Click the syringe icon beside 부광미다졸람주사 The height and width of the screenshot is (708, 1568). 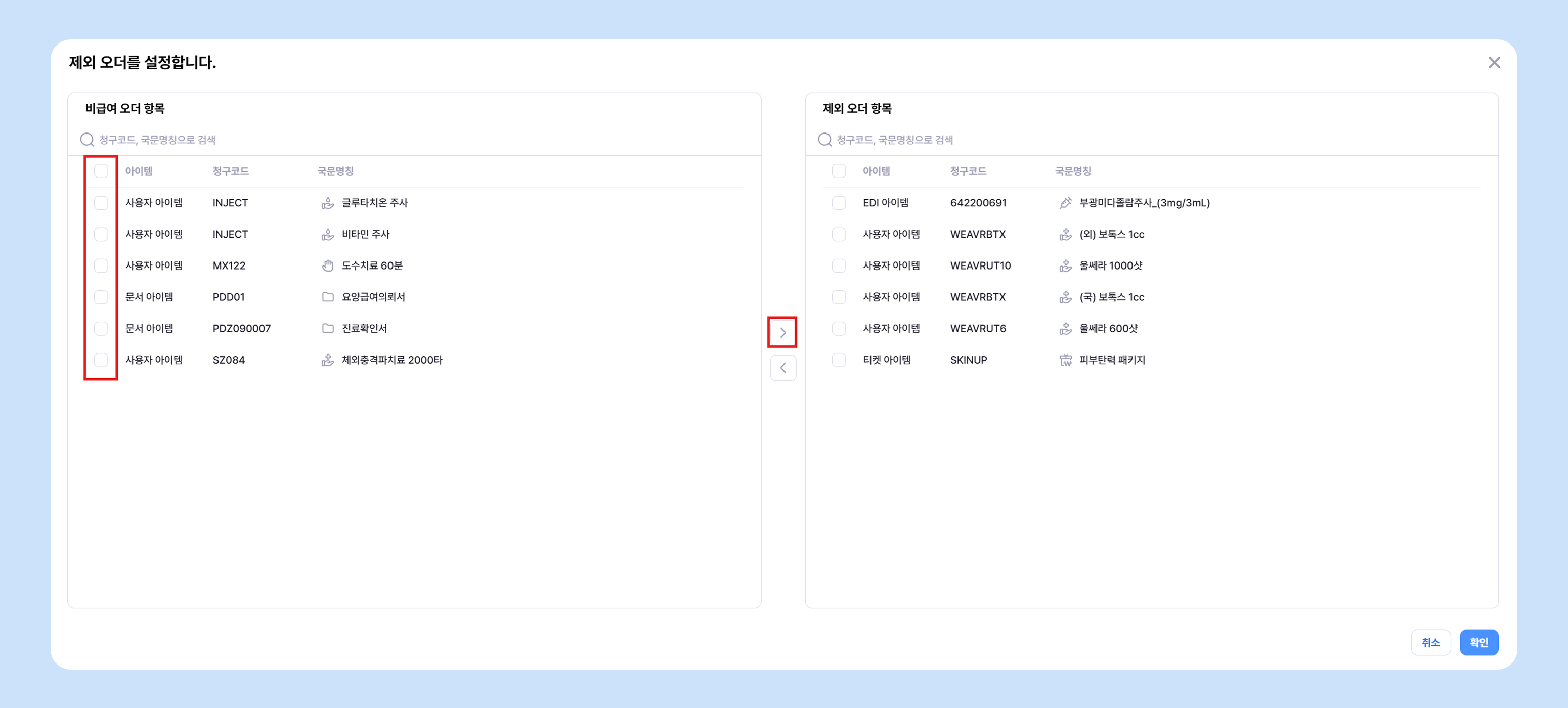point(1065,203)
